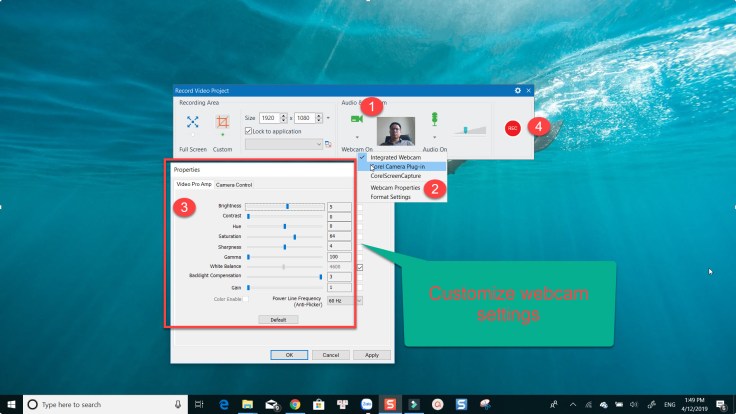Open the size presets dropdown arrow

(x=328, y=118)
